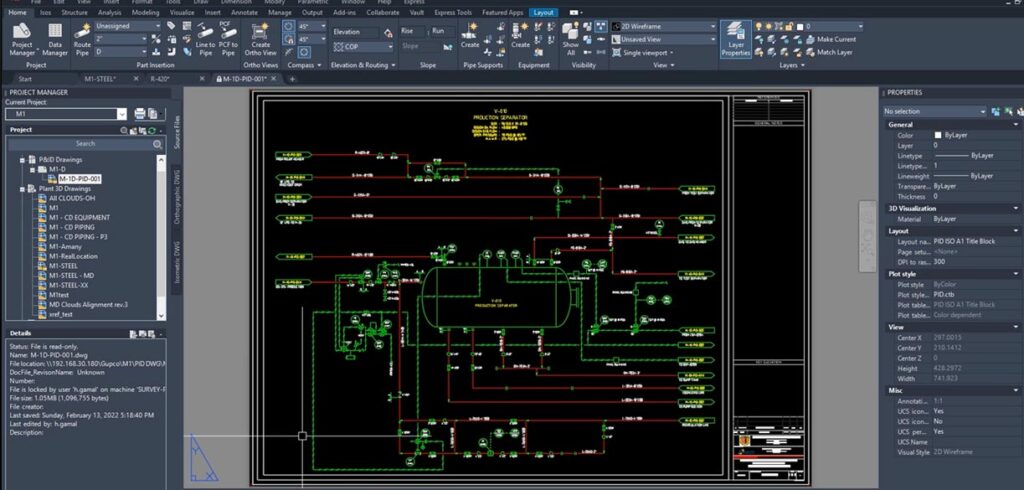Open the Layer Properties panel
1024x490 pixels.
(x=735, y=40)
